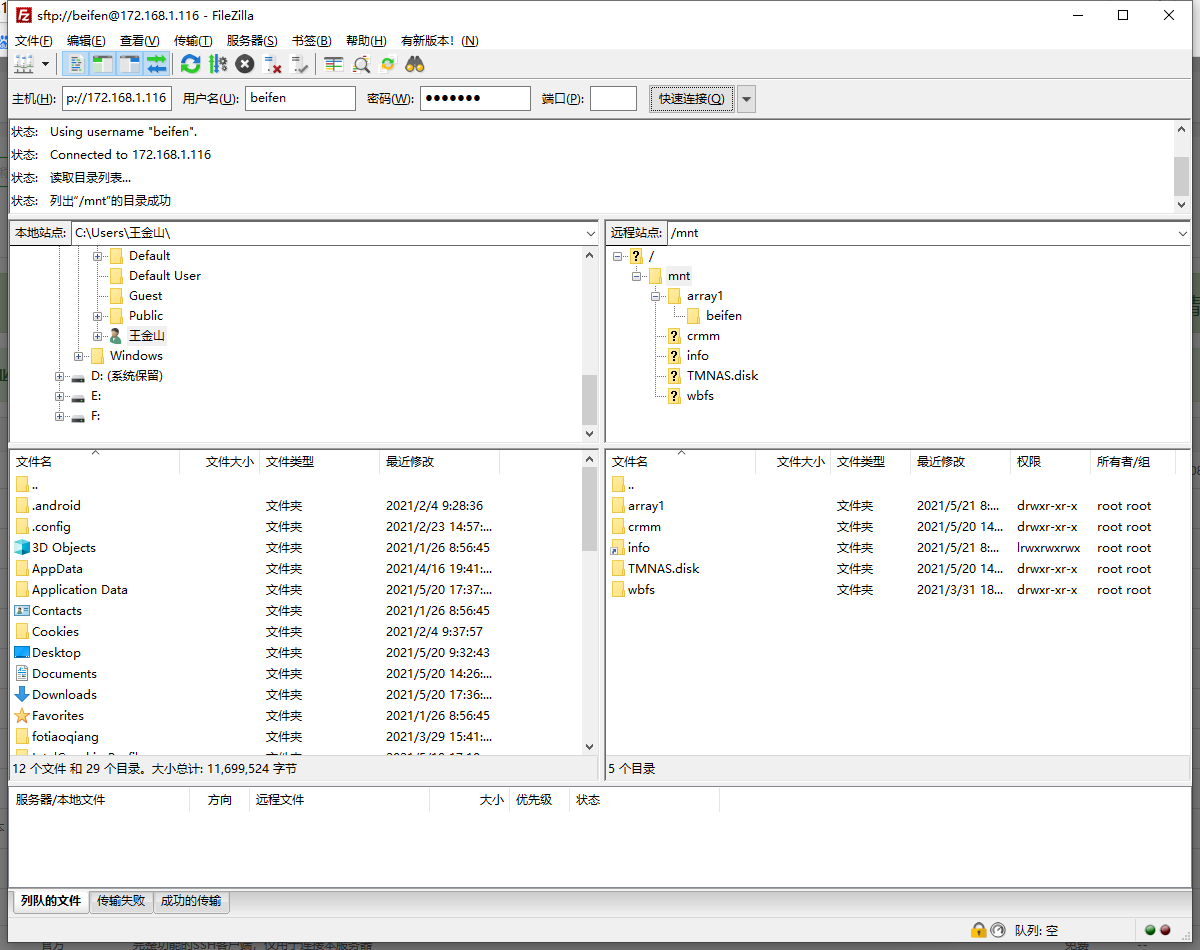The height and width of the screenshot is (950, 1200).
Task: Open the 编辑(E) menu
Action: [86, 41]
